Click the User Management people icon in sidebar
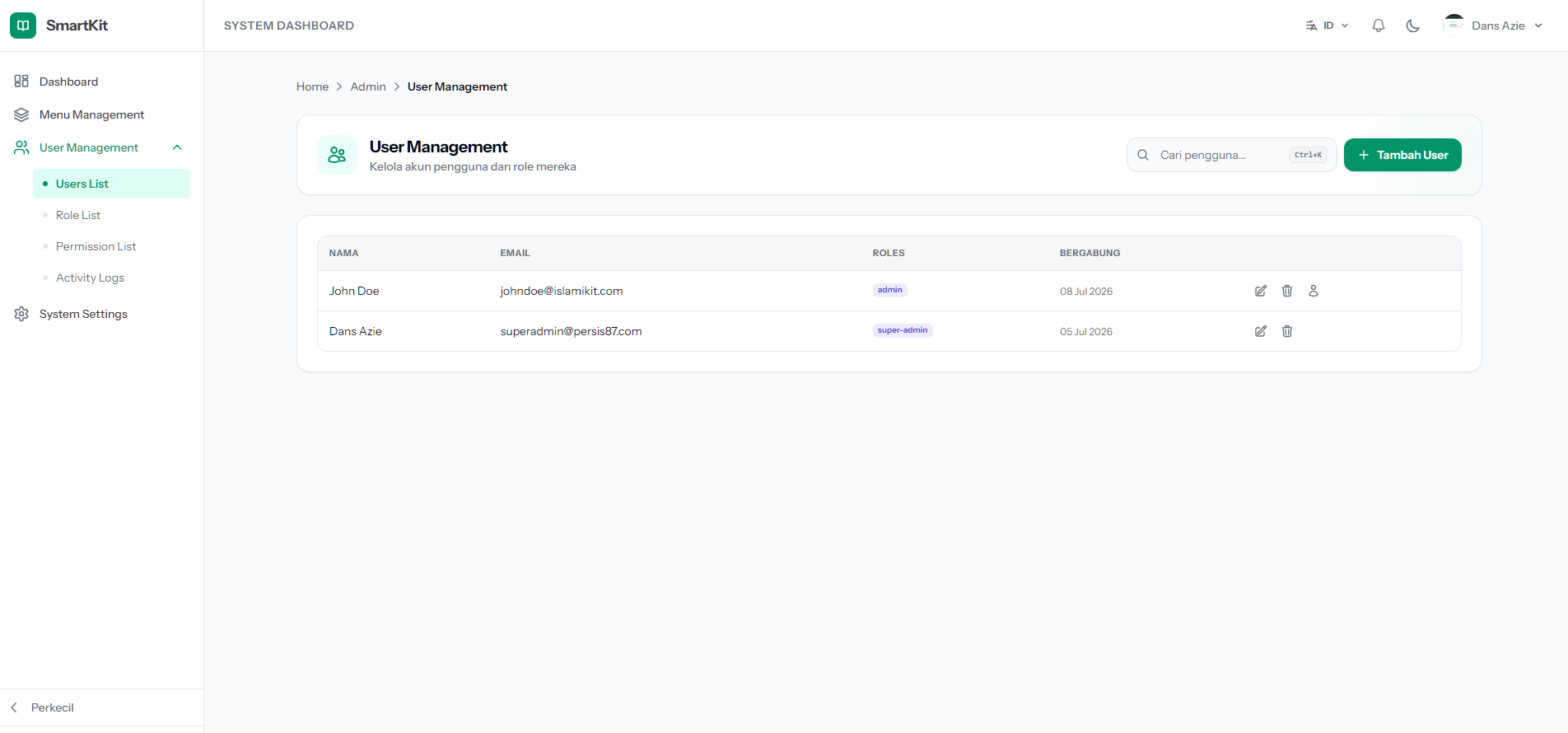Viewport: 1568px width, 733px height. (21, 147)
